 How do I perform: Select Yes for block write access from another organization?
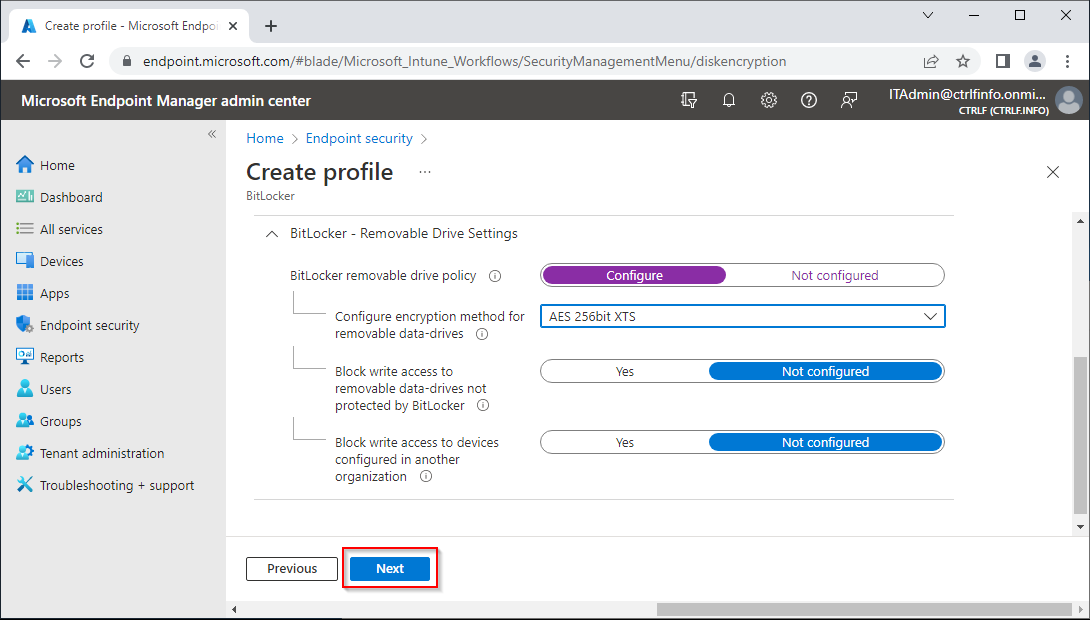click(x=625, y=442)
